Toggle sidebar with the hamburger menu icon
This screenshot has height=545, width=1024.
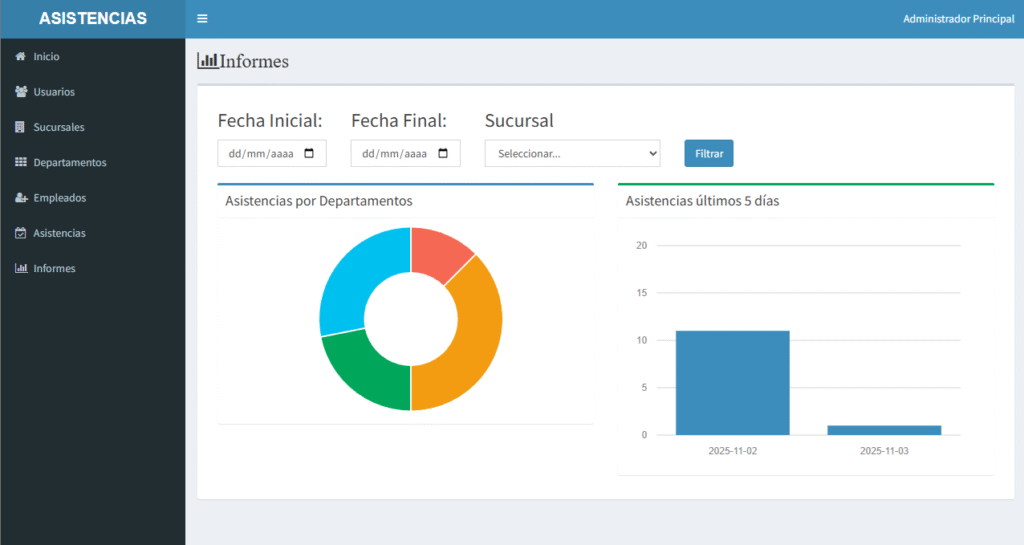point(203,19)
